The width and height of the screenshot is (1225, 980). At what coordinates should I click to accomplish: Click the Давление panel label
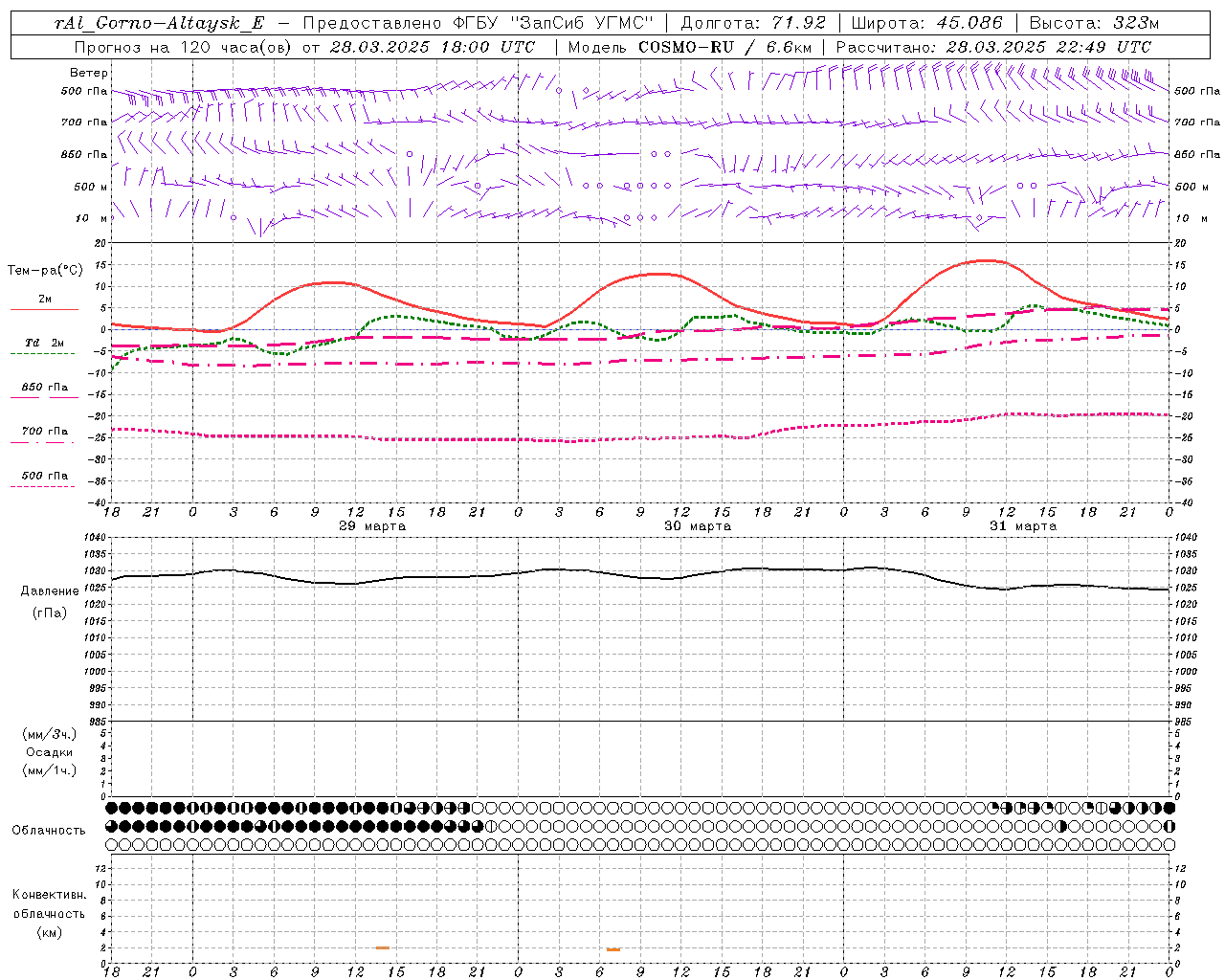[x=50, y=591]
